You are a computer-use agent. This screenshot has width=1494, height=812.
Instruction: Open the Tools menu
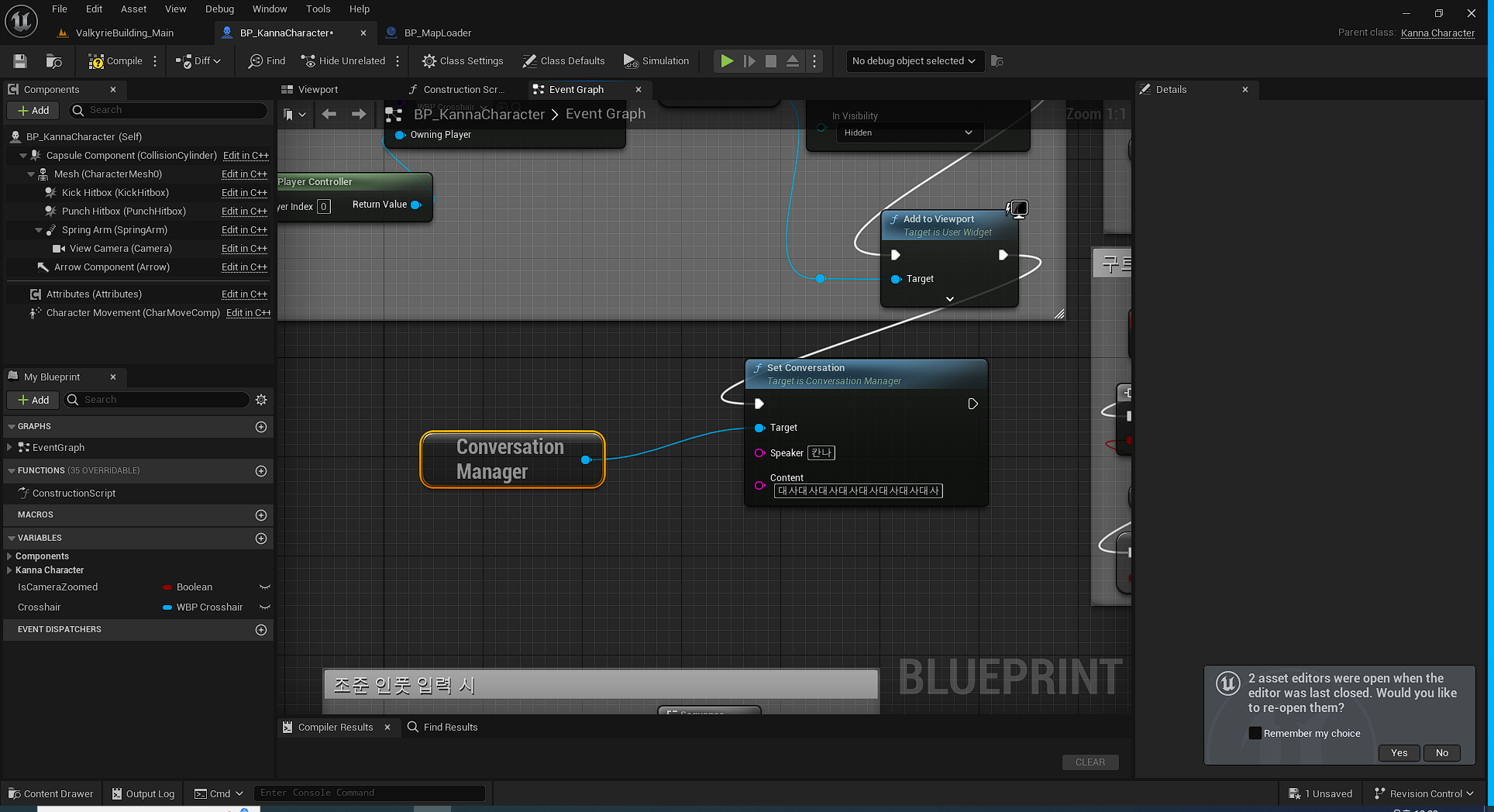(318, 9)
